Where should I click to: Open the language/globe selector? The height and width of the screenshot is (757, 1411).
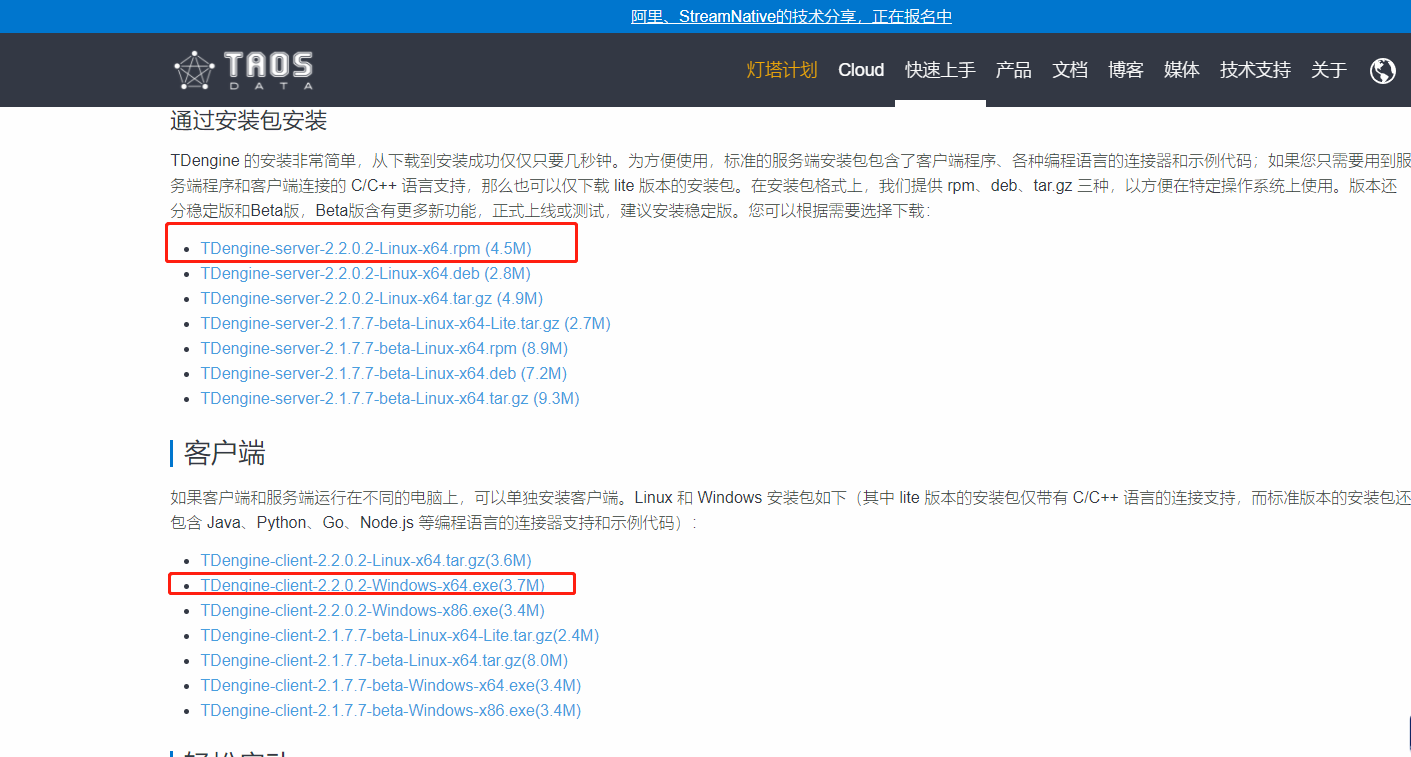click(x=1383, y=70)
